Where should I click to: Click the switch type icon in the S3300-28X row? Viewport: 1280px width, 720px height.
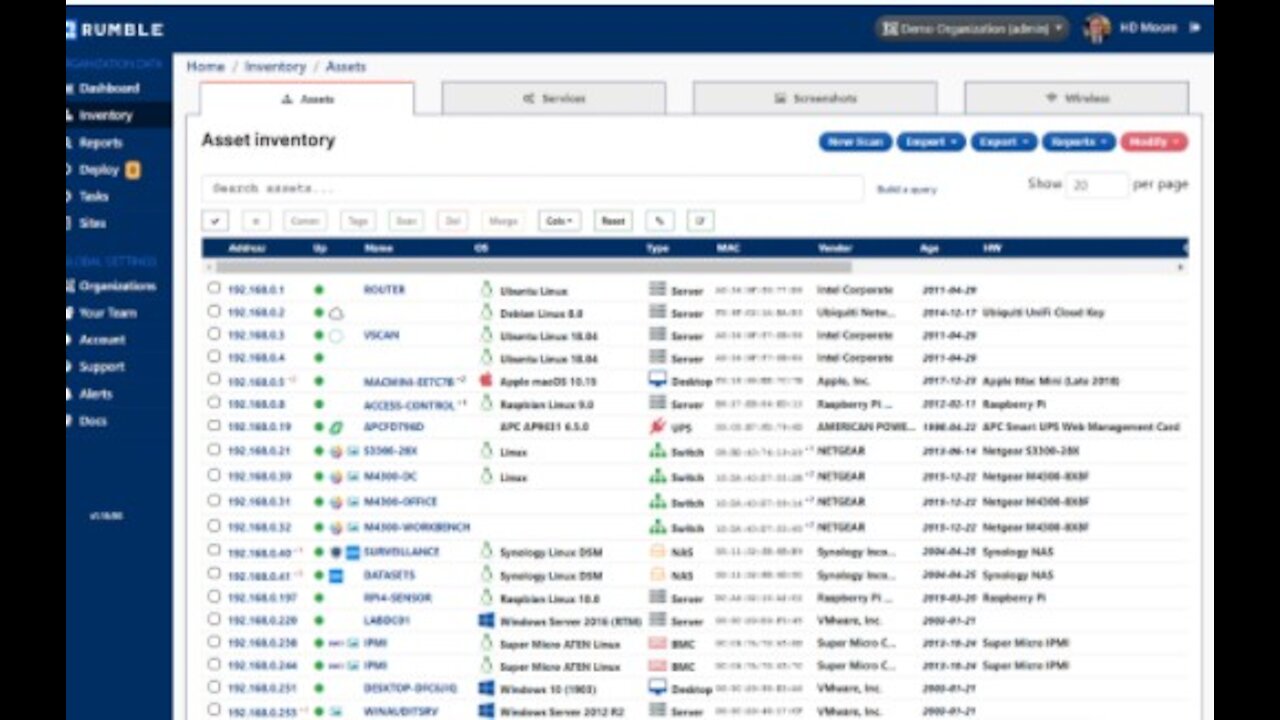point(657,450)
